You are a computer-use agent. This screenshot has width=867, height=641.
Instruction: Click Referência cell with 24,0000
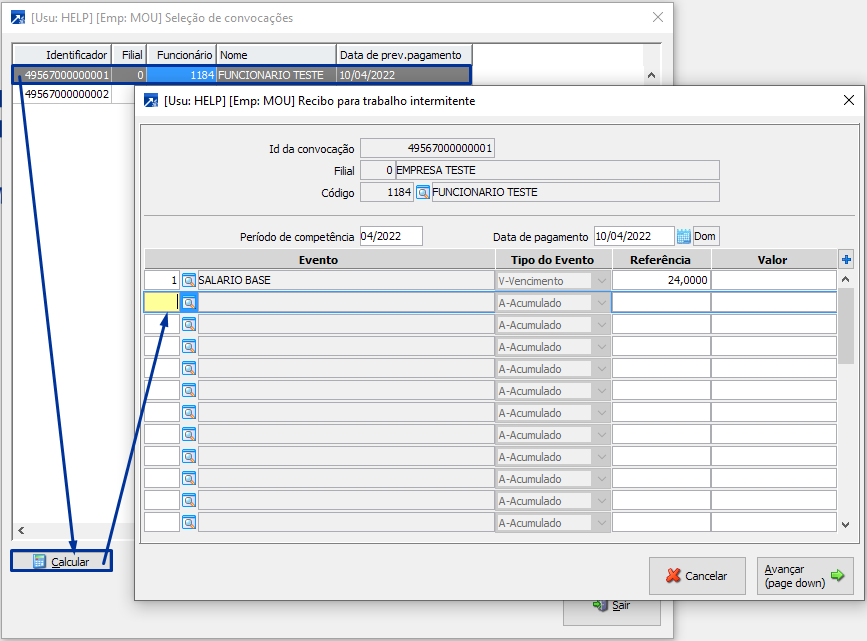pyautogui.click(x=661, y=280)
